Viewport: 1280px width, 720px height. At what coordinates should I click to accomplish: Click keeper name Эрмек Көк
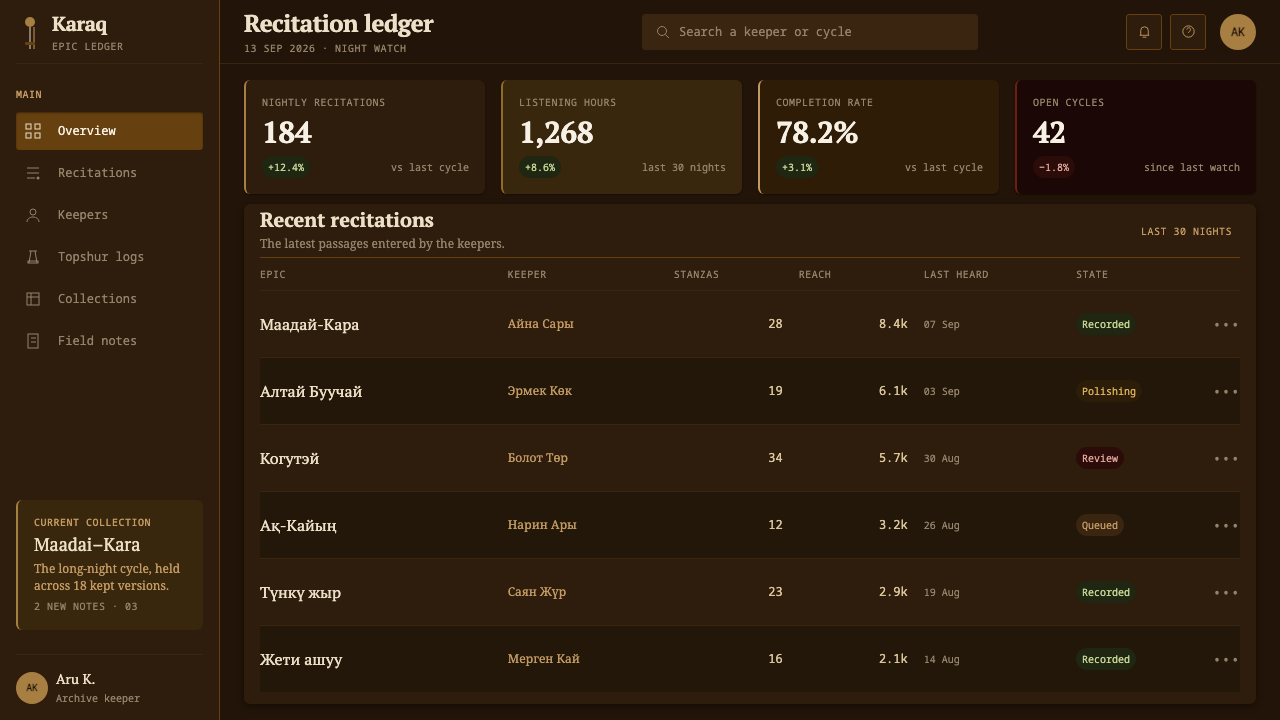coord(539,391)
